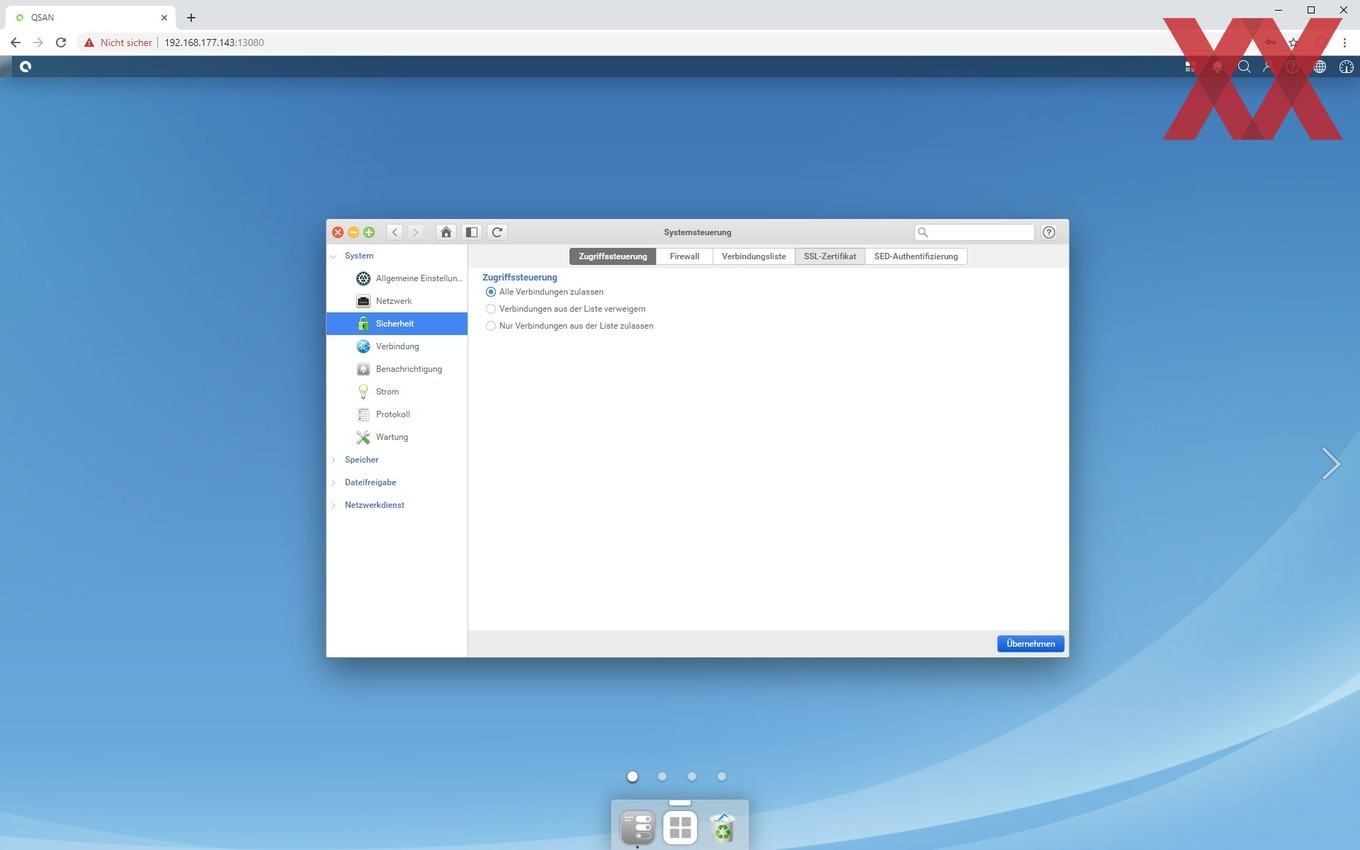The height and width of the screenshot is (850, 1360).
Task: Click the Benachrichtigung bell icon
Action: pyautogui.click(x=363, y=369)
